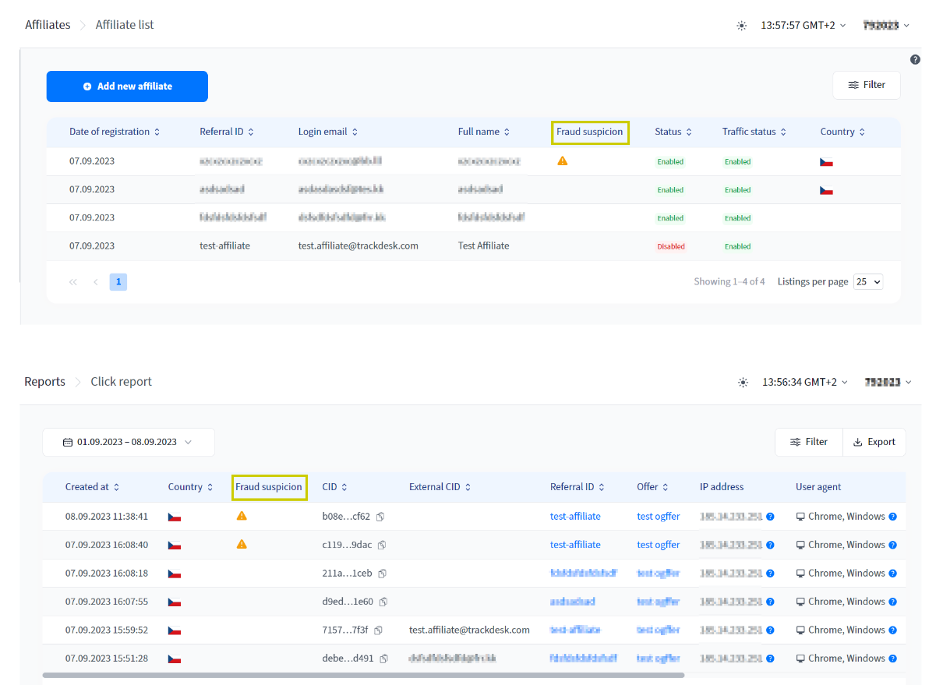
Task: Open user agent info icon on 11:38:41 row
Action: point(892,517)
